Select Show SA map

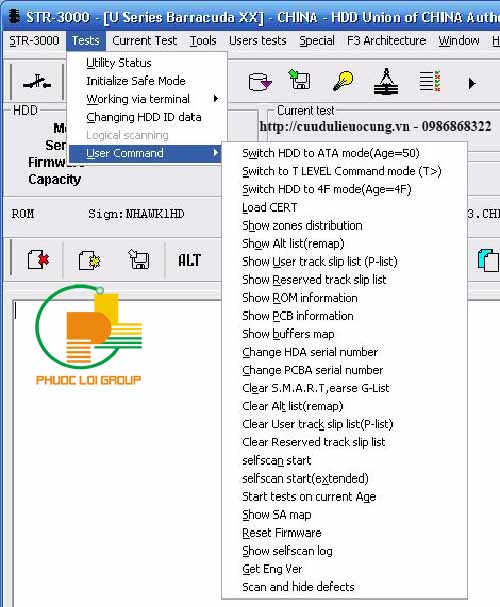(344, 515)
